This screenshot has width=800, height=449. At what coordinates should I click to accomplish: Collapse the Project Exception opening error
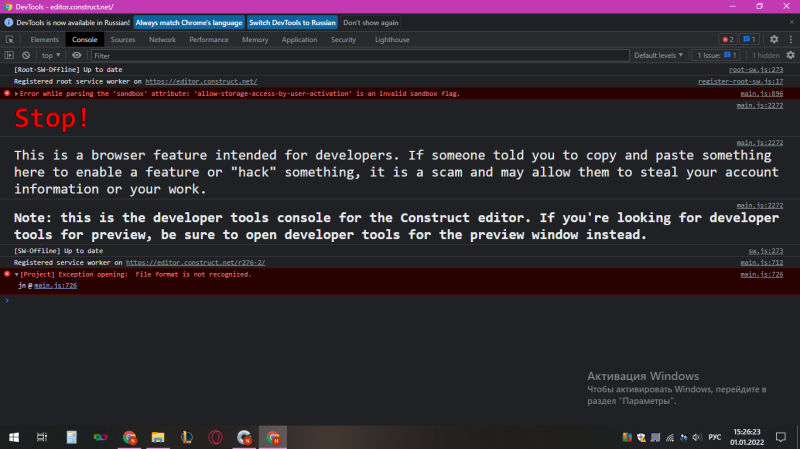[16, 275]
